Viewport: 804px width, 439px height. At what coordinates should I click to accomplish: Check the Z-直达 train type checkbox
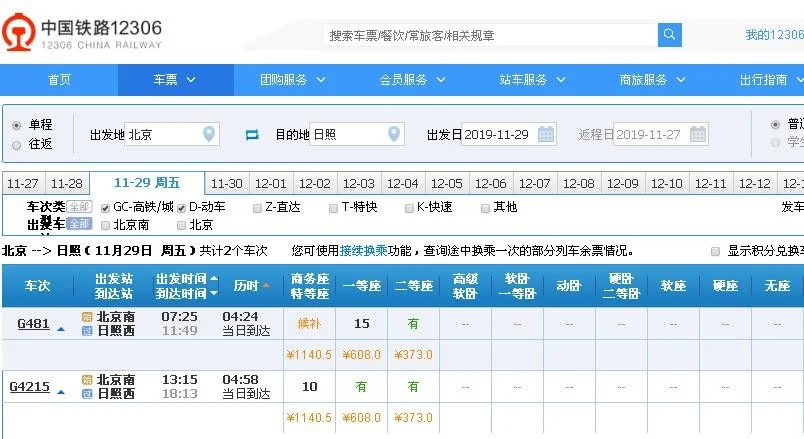click(257, 208)
